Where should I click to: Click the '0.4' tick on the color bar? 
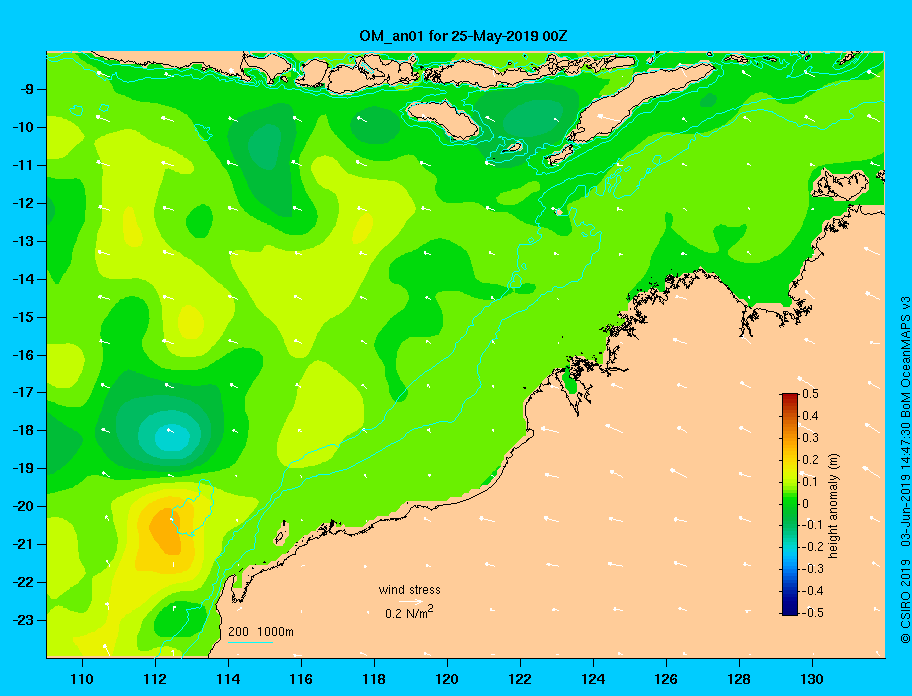[810, 416]
